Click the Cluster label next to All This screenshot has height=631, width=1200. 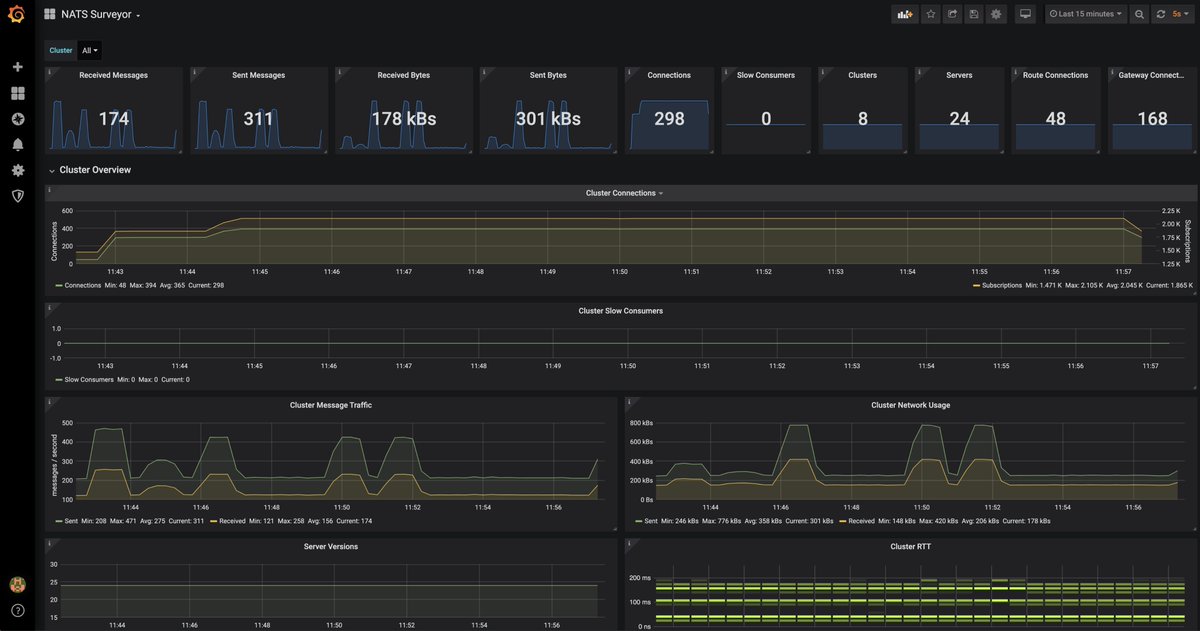[61, 50]
